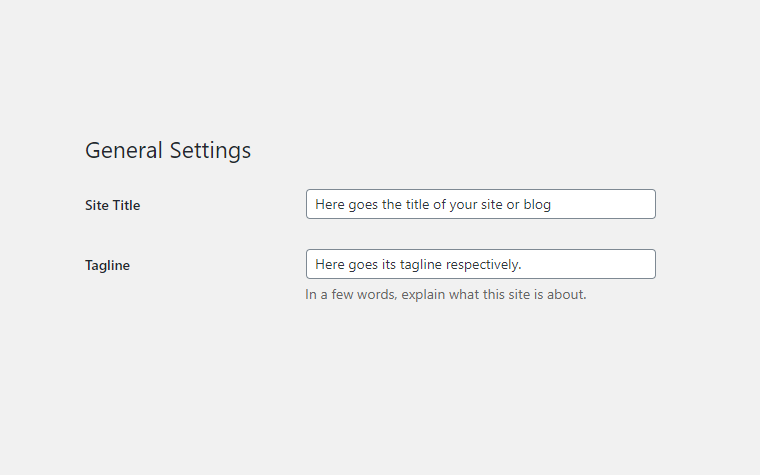Select the General Settings heading
Image resolution: width=760 pixels, height=475 pixels.
[x=168, y=150]
